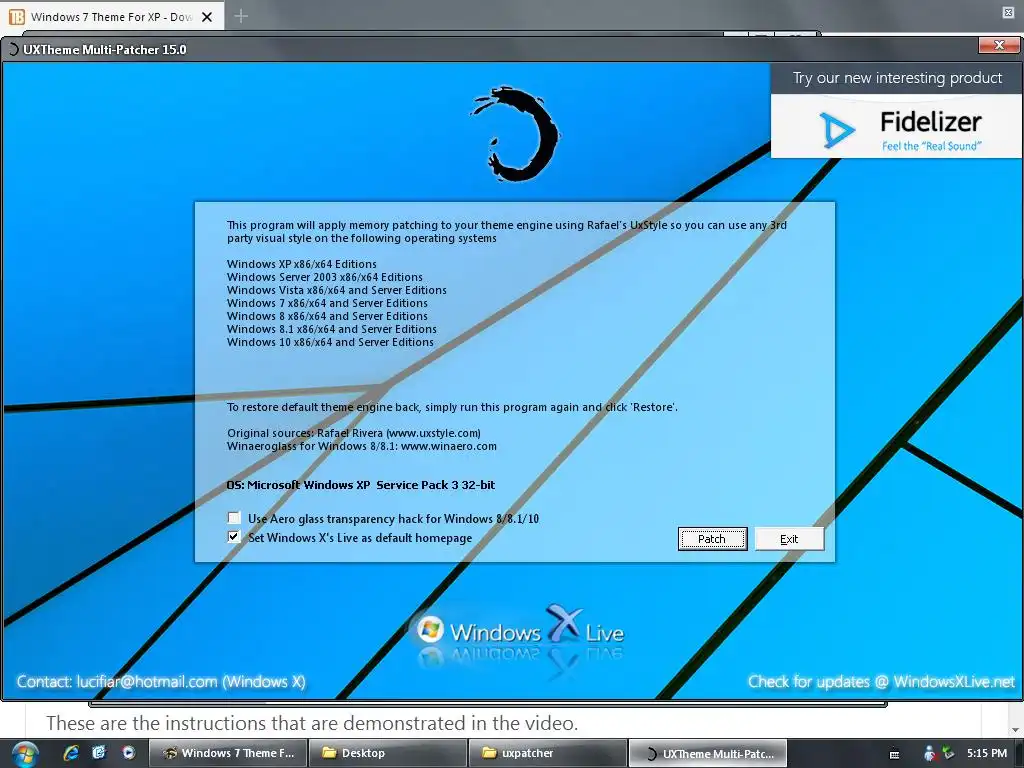Click the green arrow tray icon left of clock
The height and width of the screenshot is (768, 1024).
[948, 753]
